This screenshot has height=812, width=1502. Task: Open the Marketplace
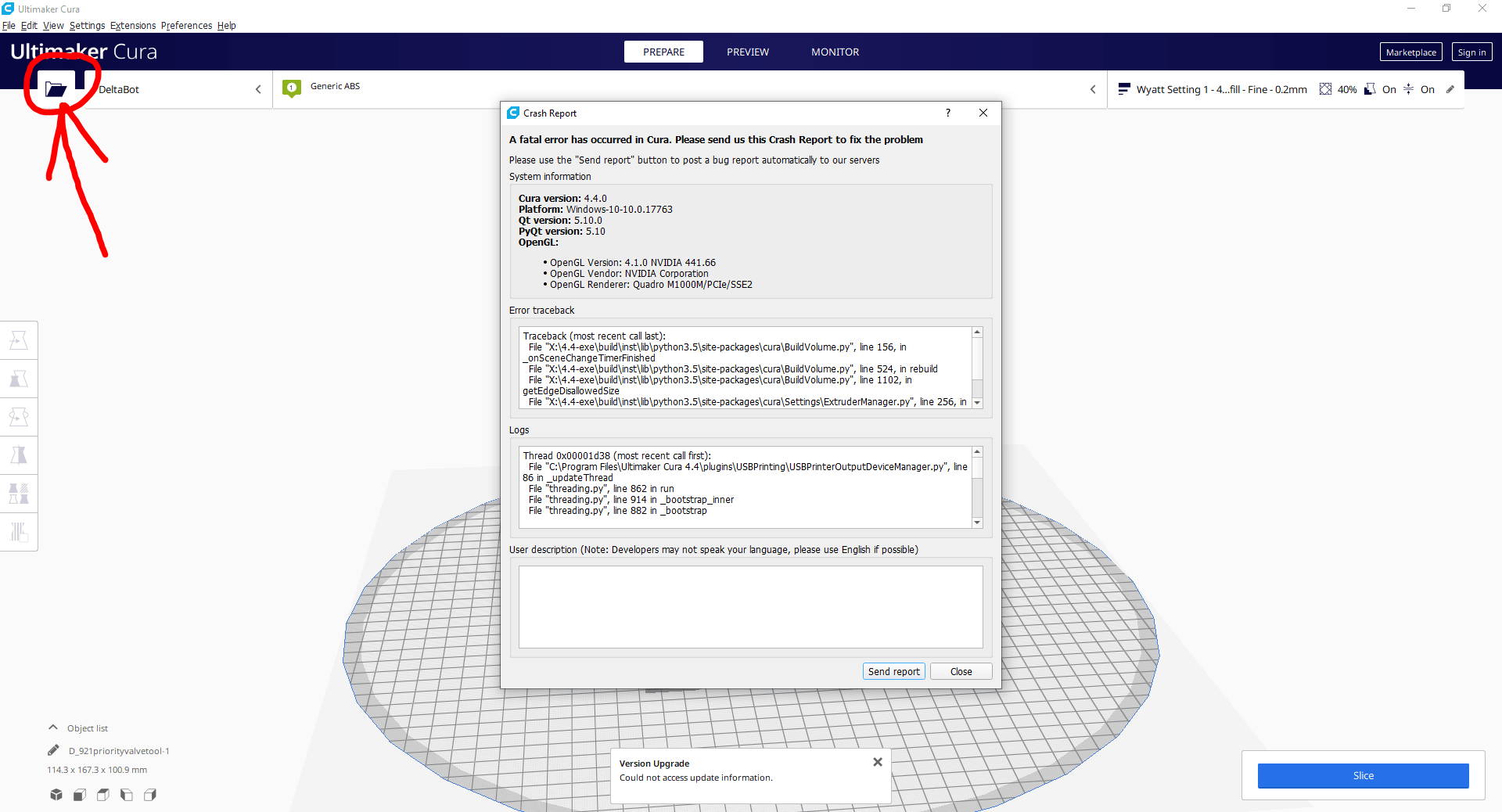click(1410, 52)
